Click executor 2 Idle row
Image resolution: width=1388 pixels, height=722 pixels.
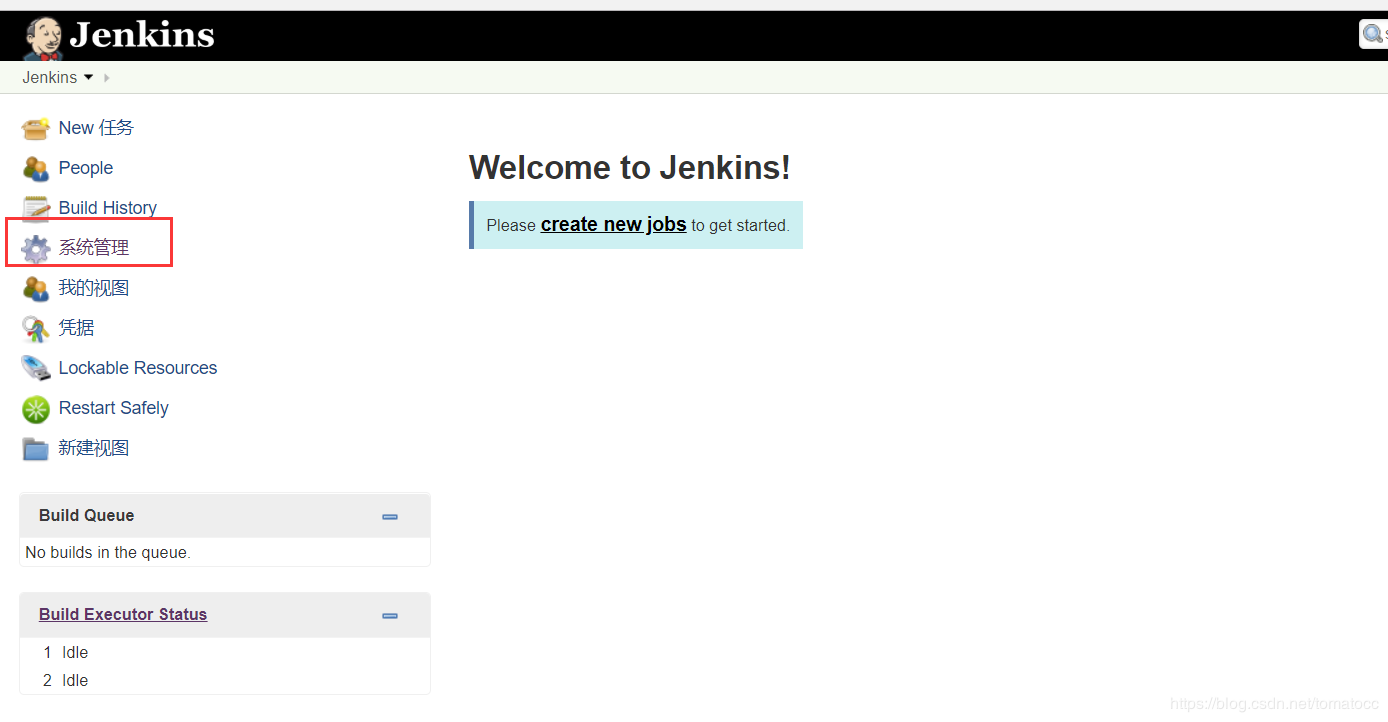pyautogui.click(x=225, y=680)
